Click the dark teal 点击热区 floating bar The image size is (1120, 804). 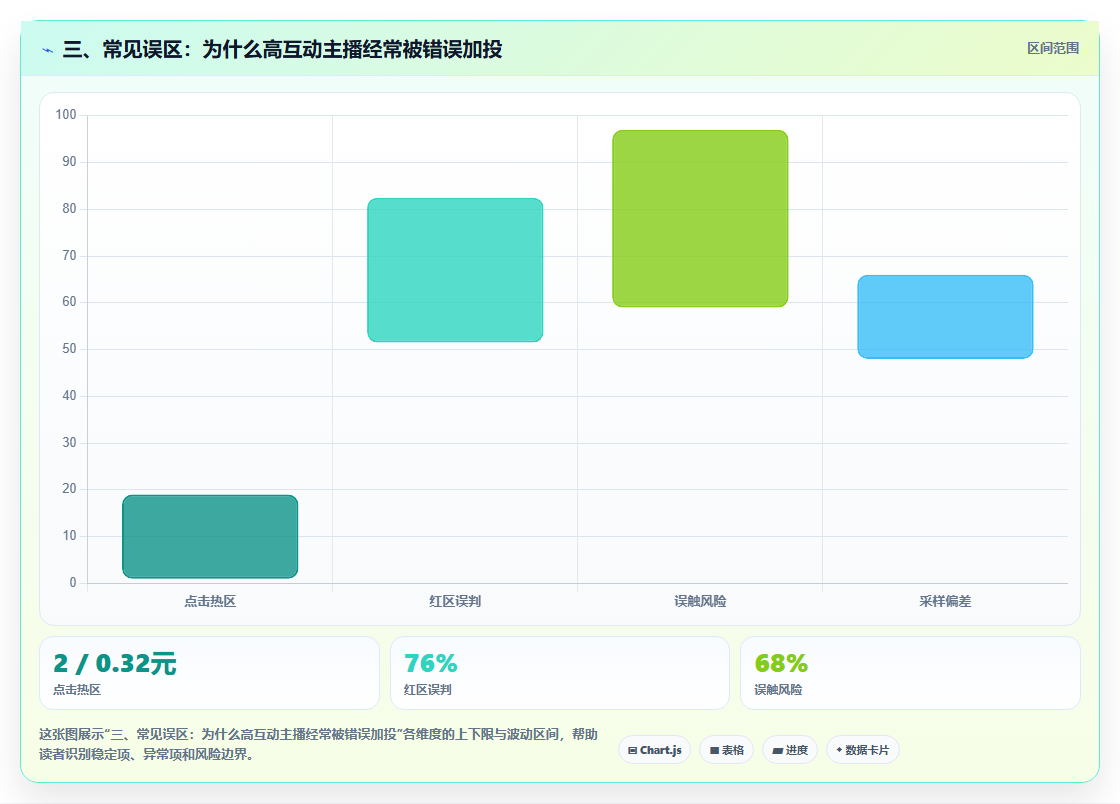[210, 536]
